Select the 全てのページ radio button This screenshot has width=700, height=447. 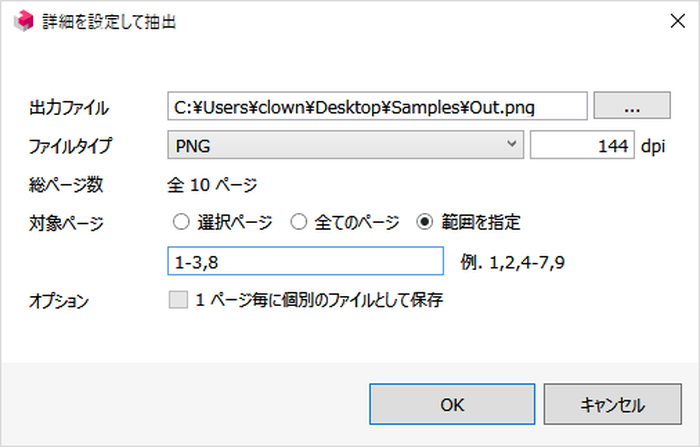tap(299, 221)
